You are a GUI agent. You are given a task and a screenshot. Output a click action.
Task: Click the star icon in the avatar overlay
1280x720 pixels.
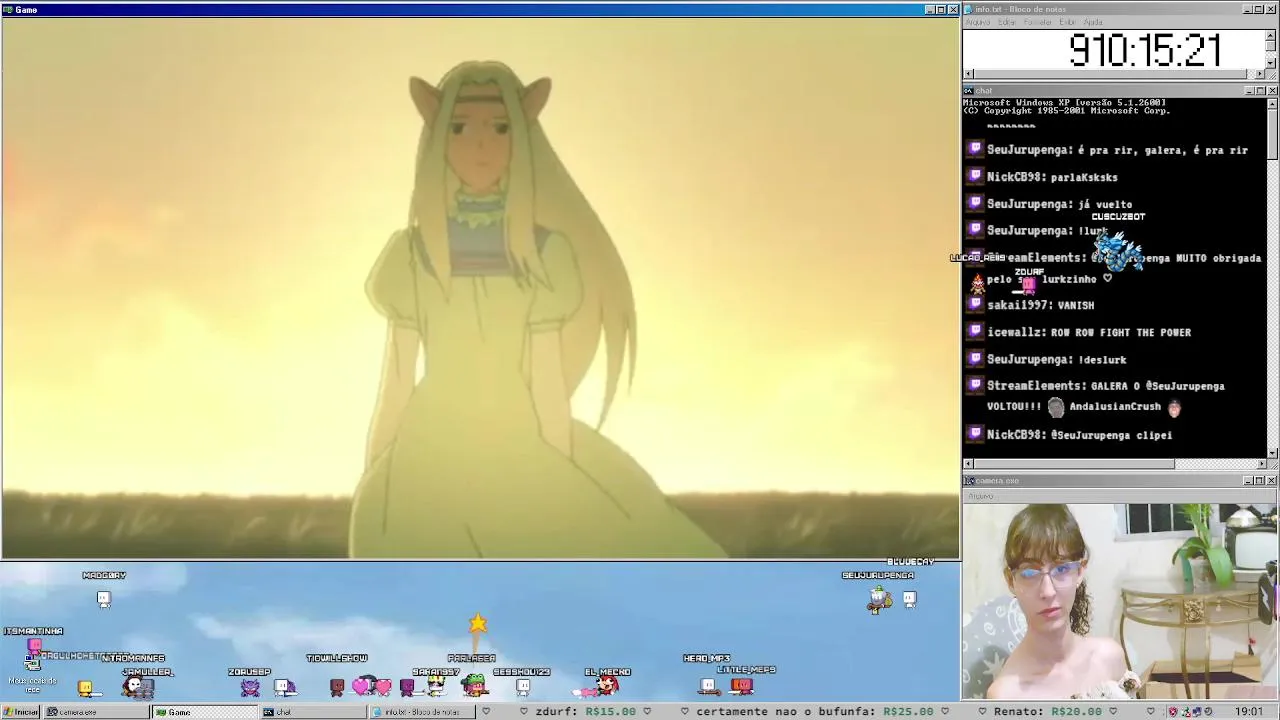[x=478, y=624]
